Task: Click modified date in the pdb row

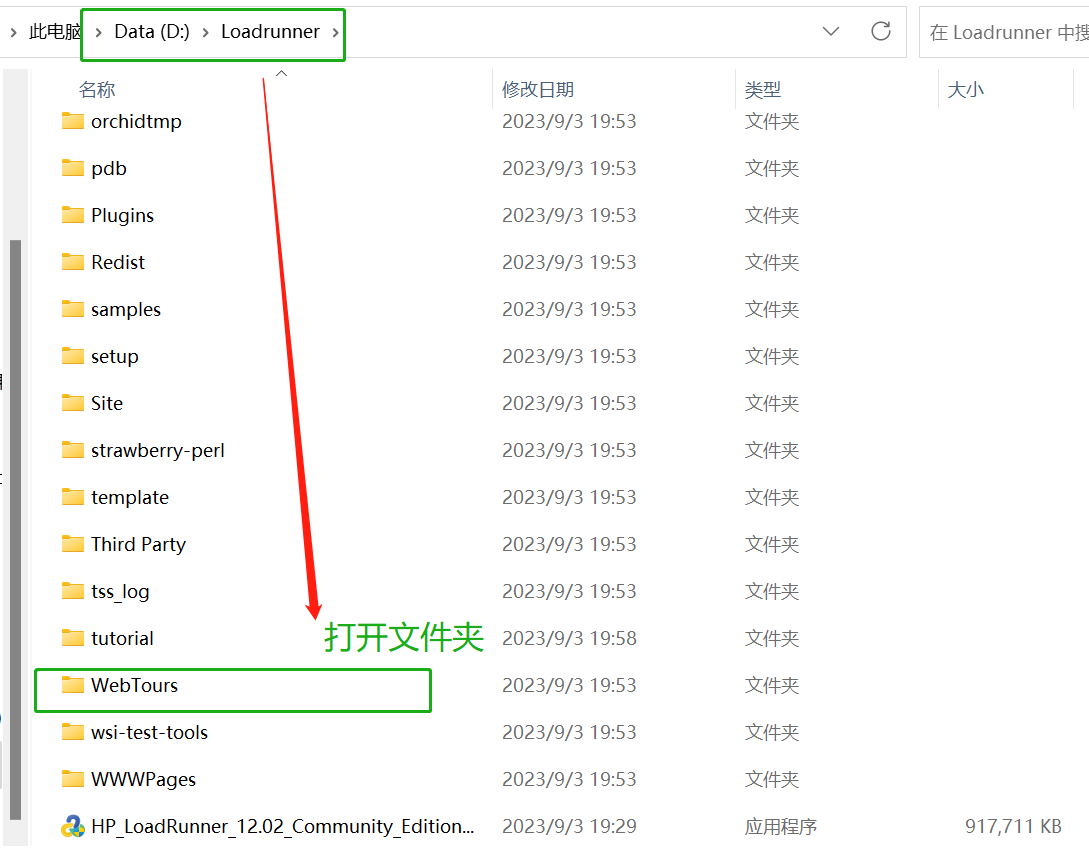Action: [569, 168]
